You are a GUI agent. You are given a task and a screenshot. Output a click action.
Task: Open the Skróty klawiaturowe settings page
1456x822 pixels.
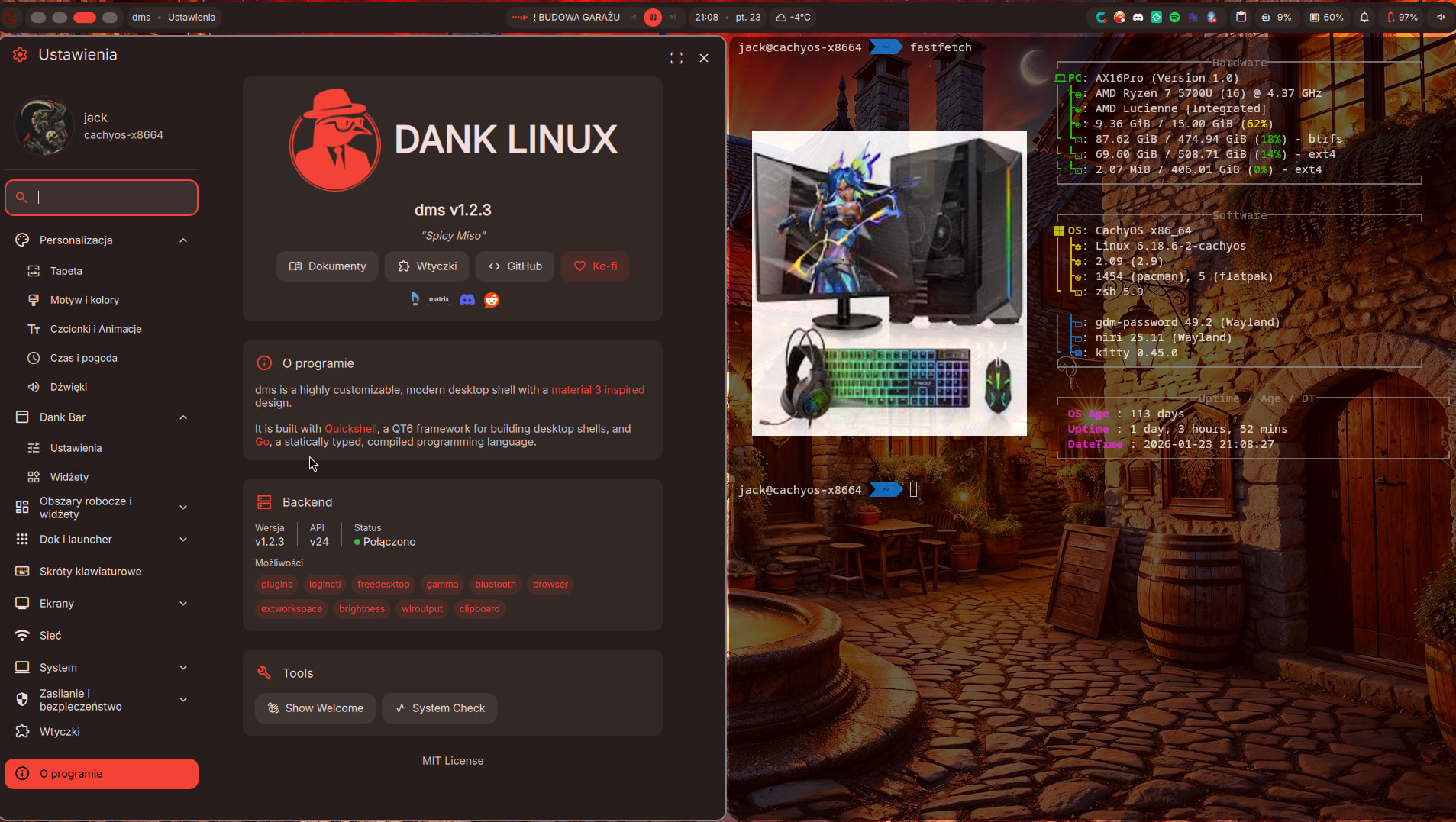point(90,572)
